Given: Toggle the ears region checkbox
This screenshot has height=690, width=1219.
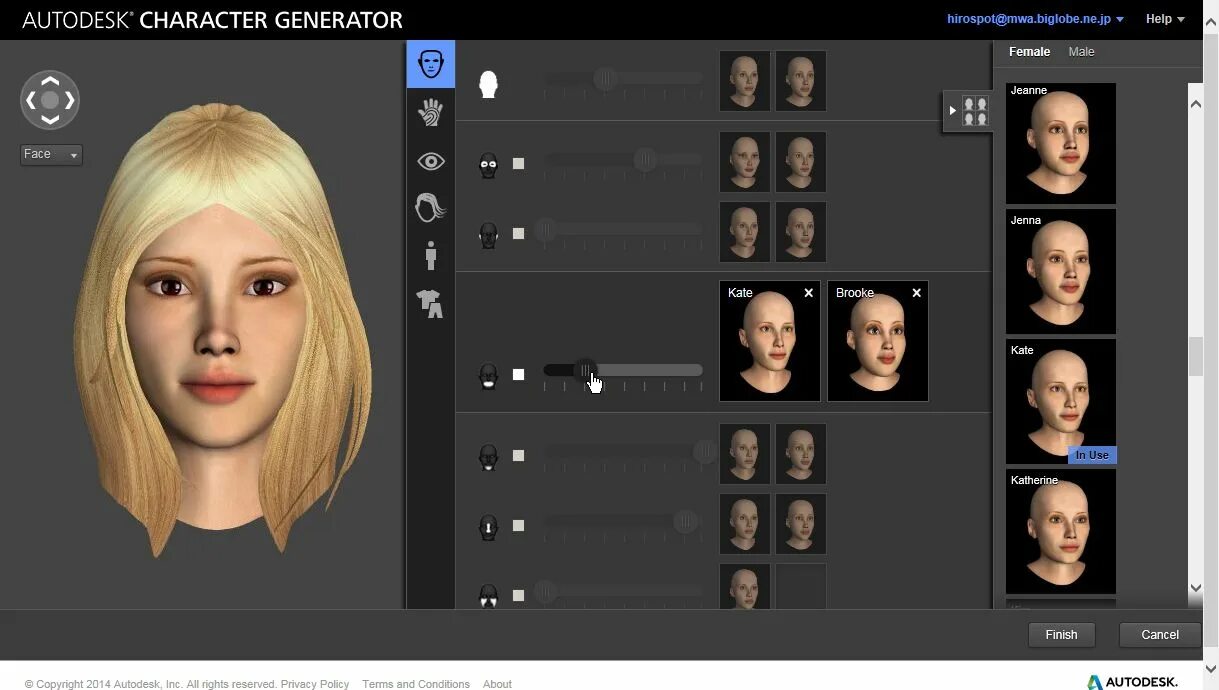Looking at the screenshot, I should click(518, 233).
